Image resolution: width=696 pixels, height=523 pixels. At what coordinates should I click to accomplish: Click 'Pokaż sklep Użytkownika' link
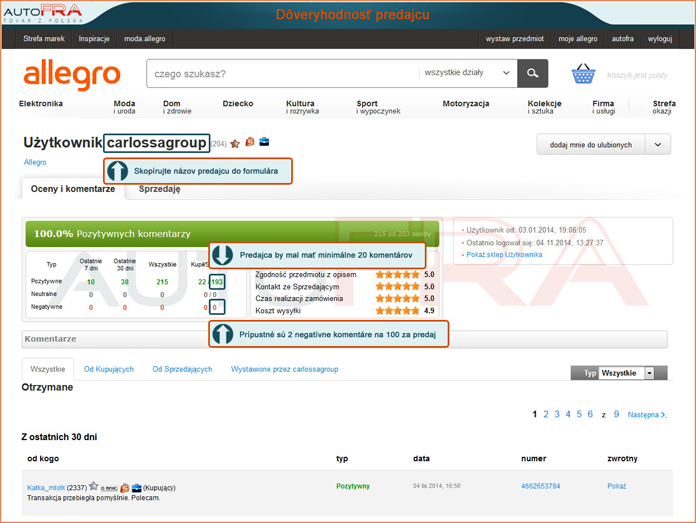pyautogui.click(x=504, y=254)
